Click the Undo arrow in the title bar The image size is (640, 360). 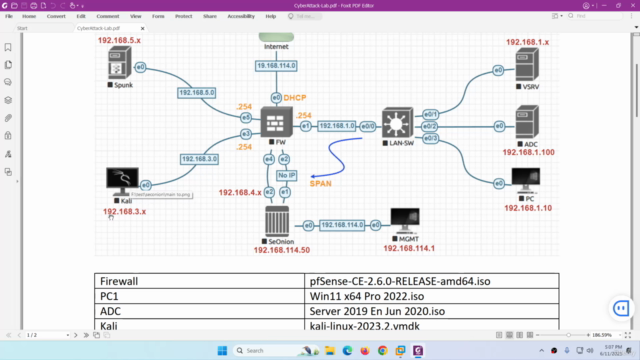pyautogui.click(x=53, y=6)
